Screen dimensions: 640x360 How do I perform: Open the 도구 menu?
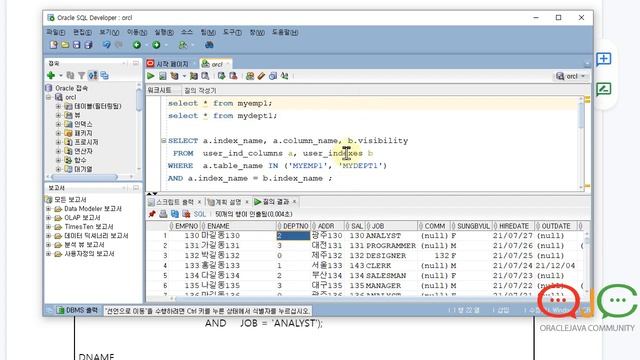click(x=232, y=32)
